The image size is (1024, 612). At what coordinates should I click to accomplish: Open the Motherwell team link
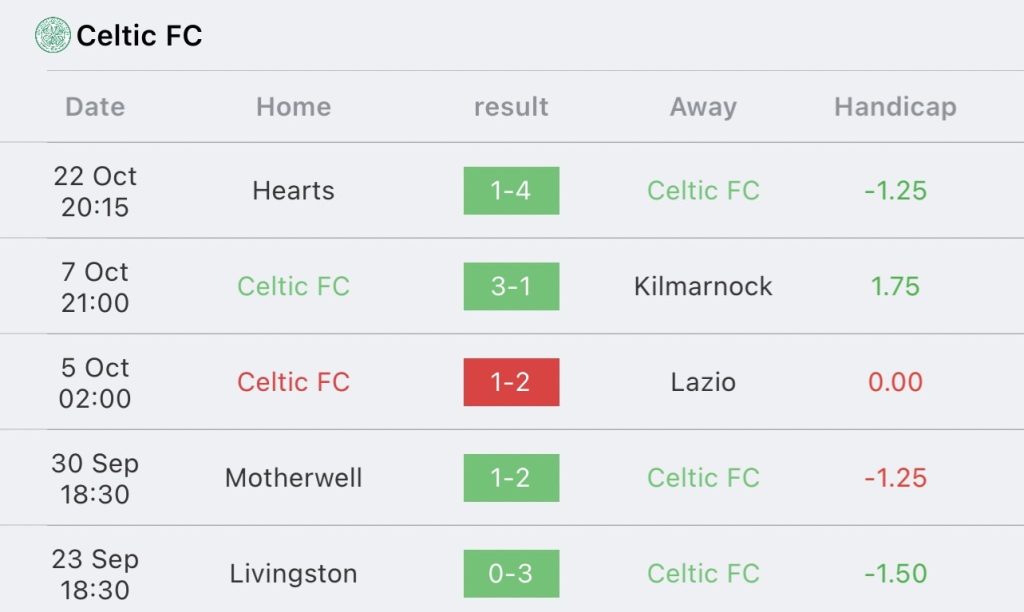pos(293,477)
